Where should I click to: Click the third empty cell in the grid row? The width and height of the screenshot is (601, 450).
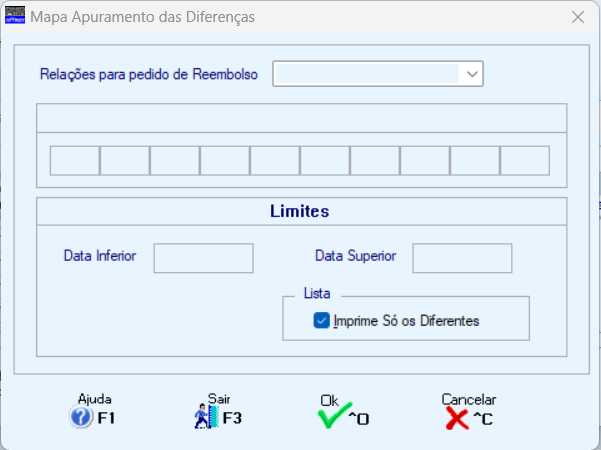pos(175,161)
